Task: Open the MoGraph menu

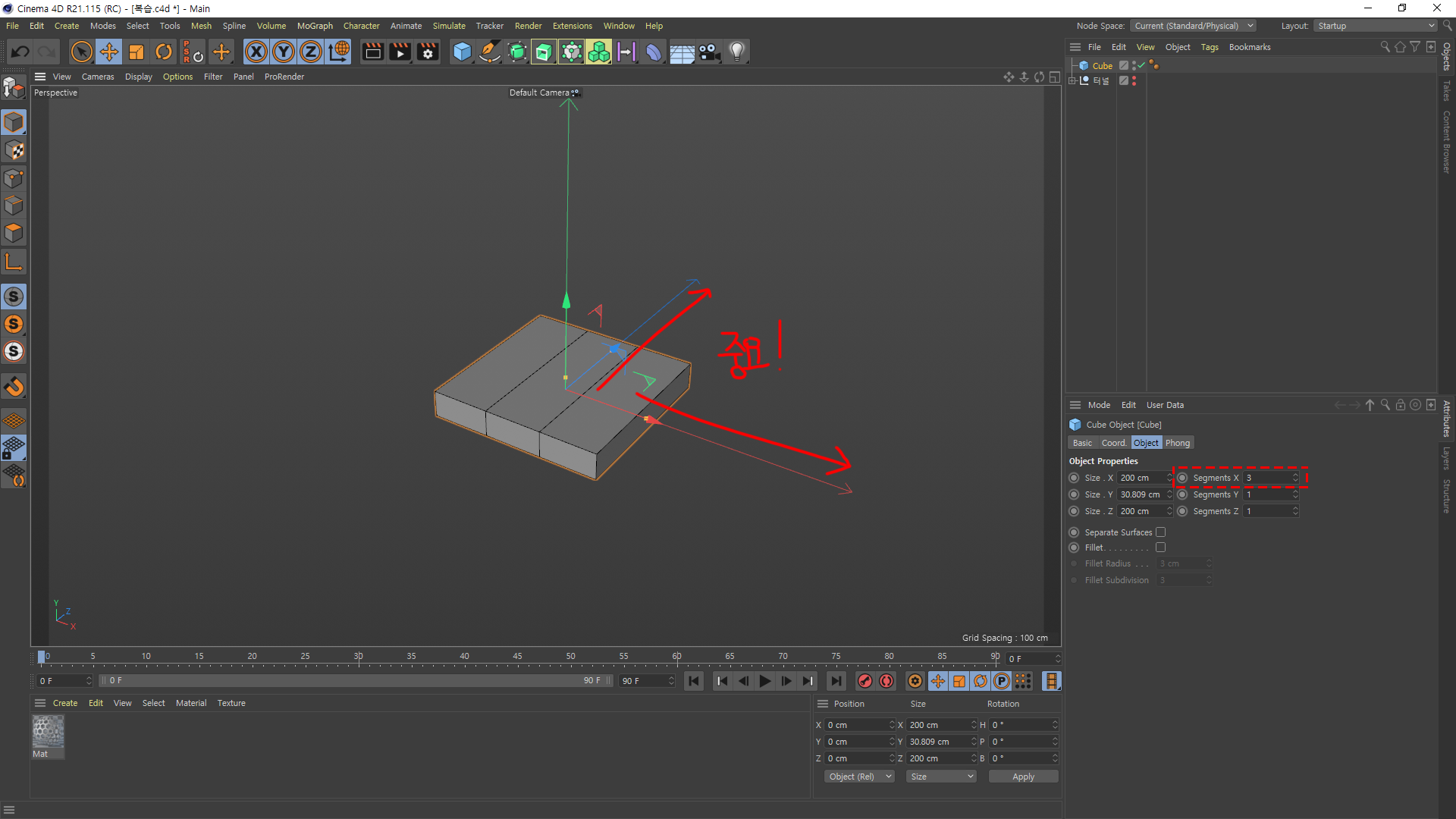Action: 315,26
